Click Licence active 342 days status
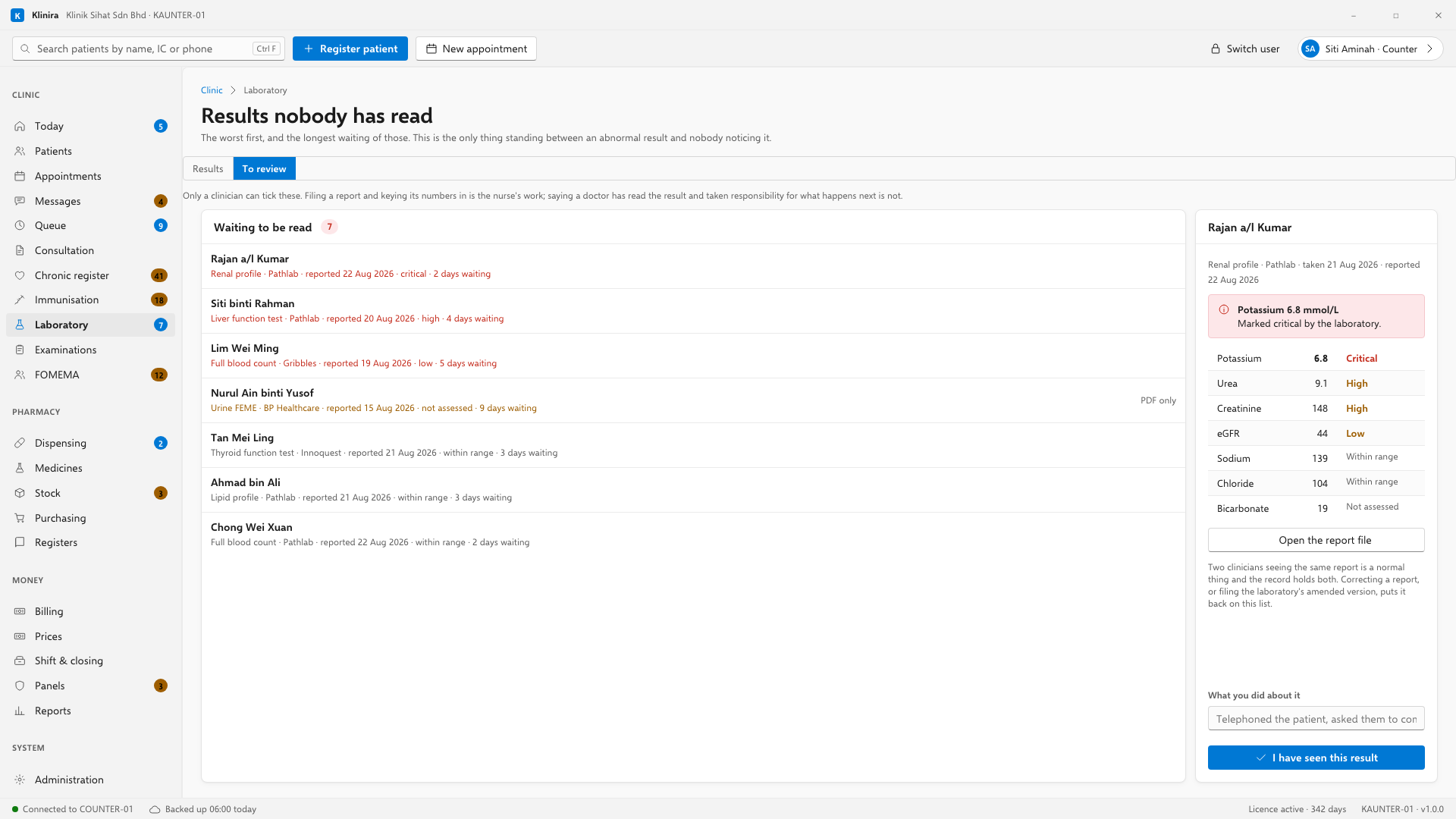Image resolution: width=1456 pixels, height=819 pixels. pos(1297,809)
